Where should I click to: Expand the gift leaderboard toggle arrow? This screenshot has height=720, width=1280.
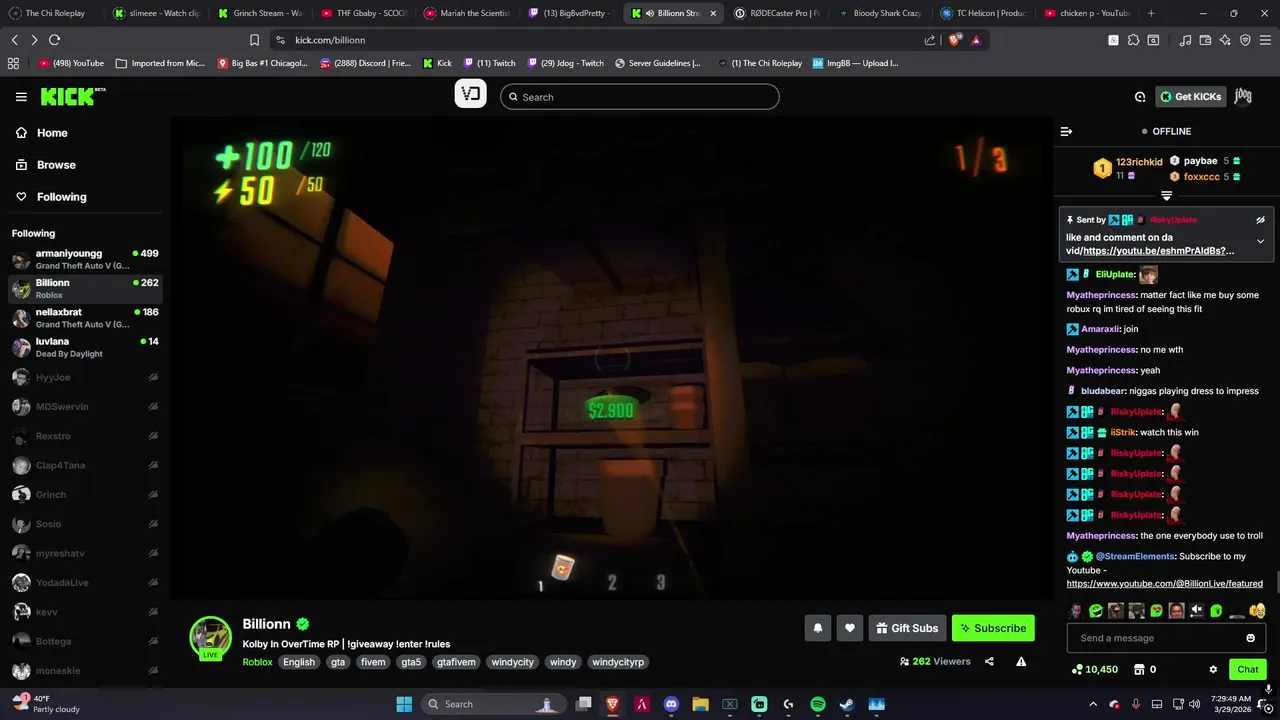coord(1166,196)
